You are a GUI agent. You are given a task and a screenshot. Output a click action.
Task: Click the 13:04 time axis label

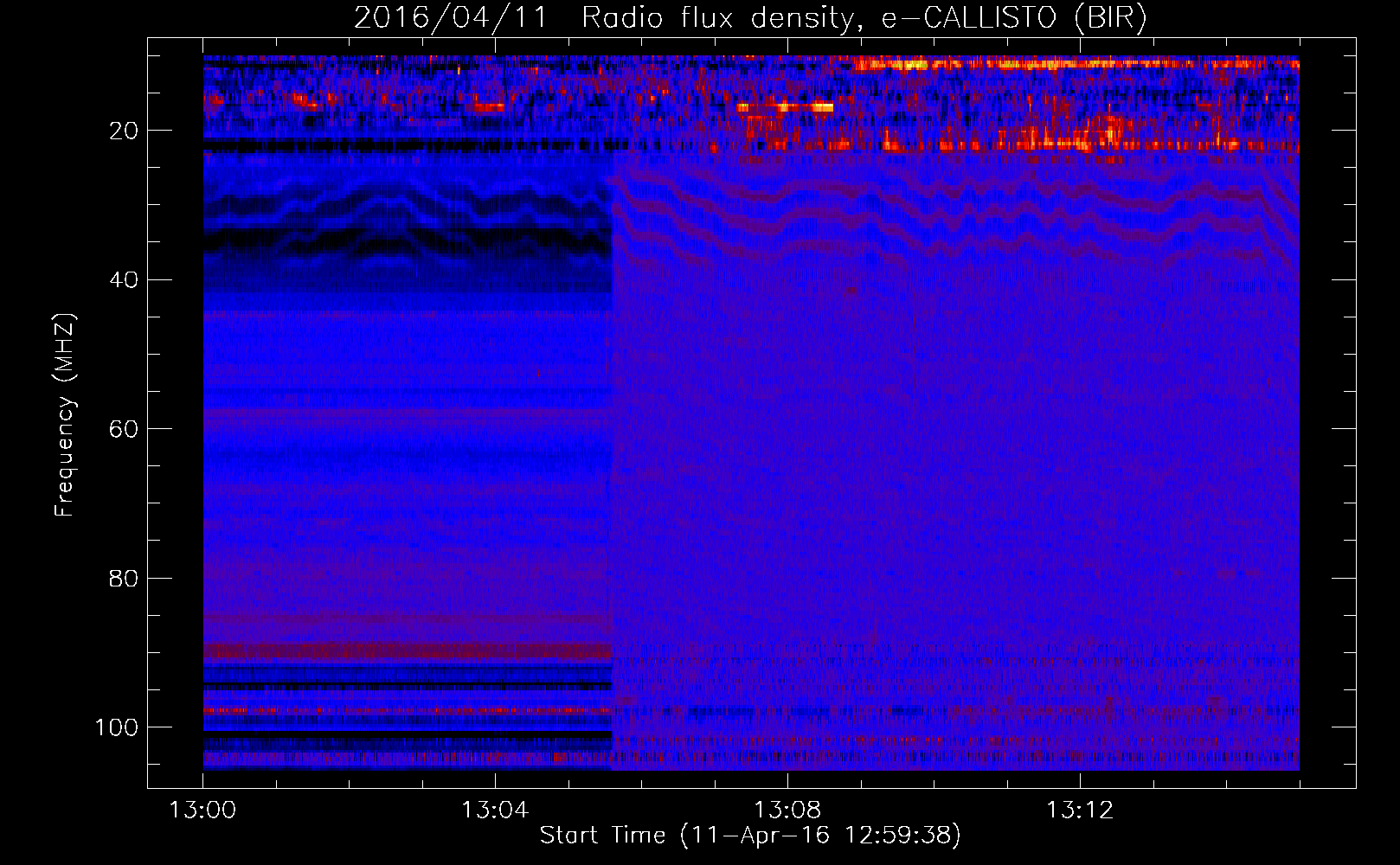coord(495,811)
